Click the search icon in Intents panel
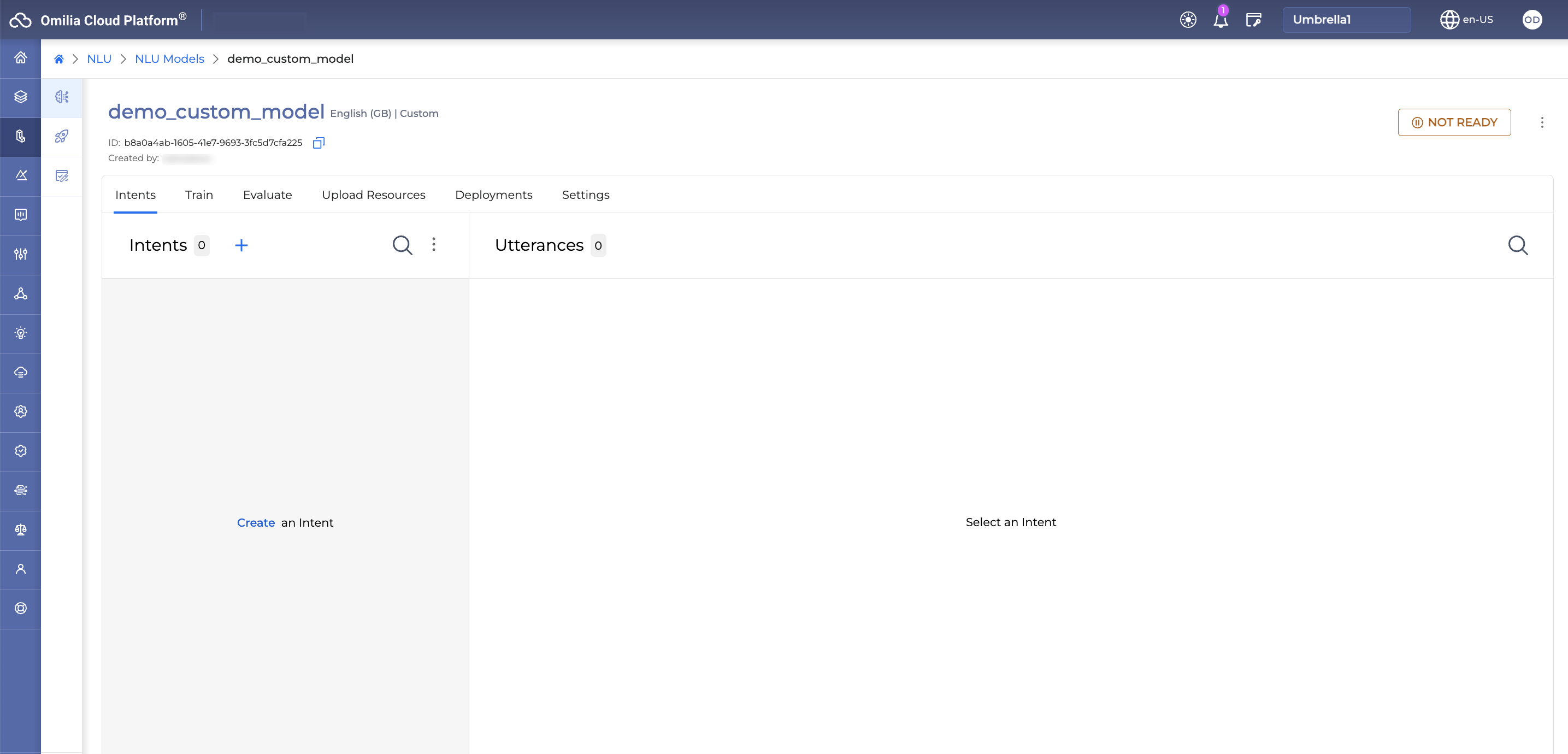This screenshot has width=1568, height=754. point(403,245)
